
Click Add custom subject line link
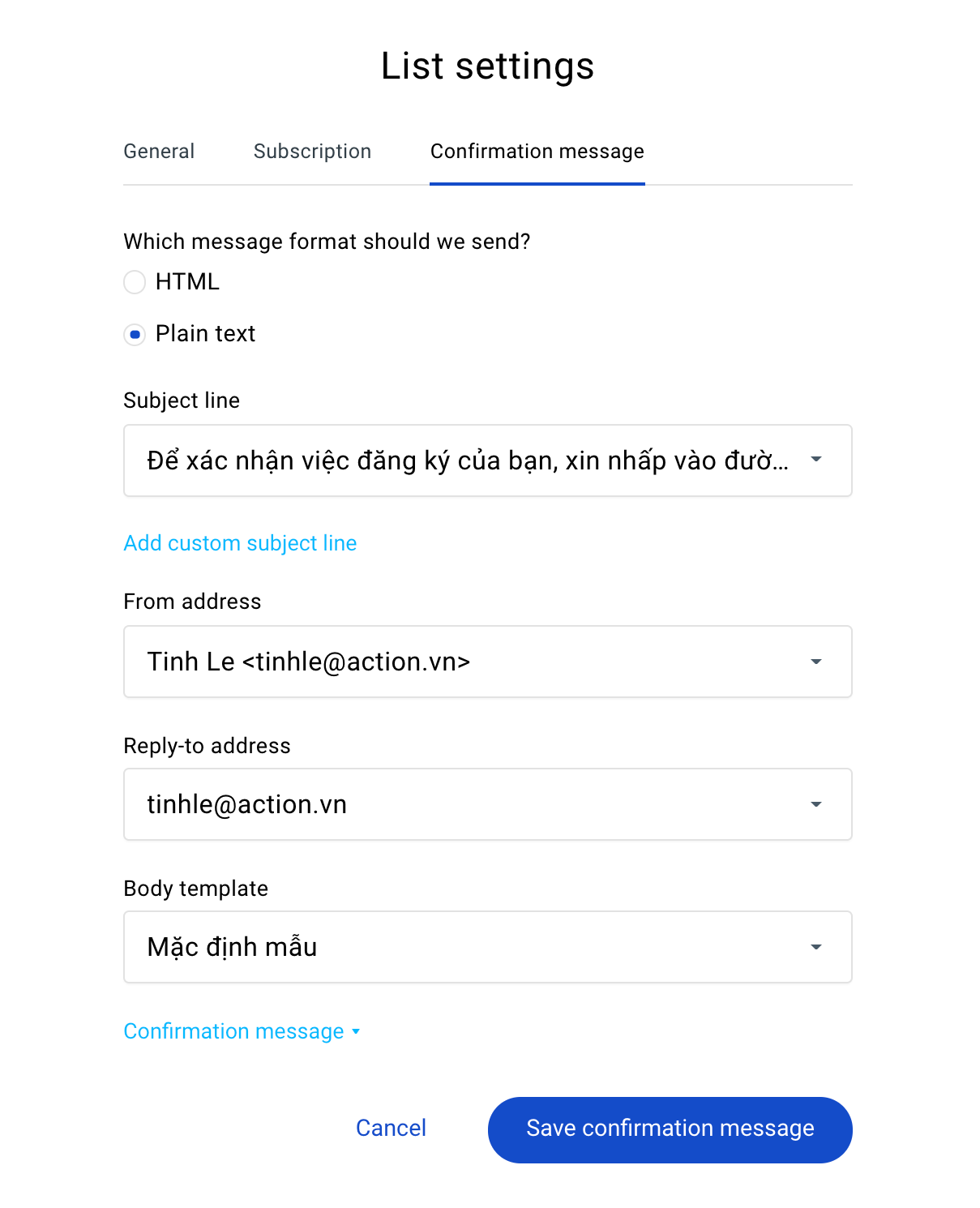pos(240,543)
